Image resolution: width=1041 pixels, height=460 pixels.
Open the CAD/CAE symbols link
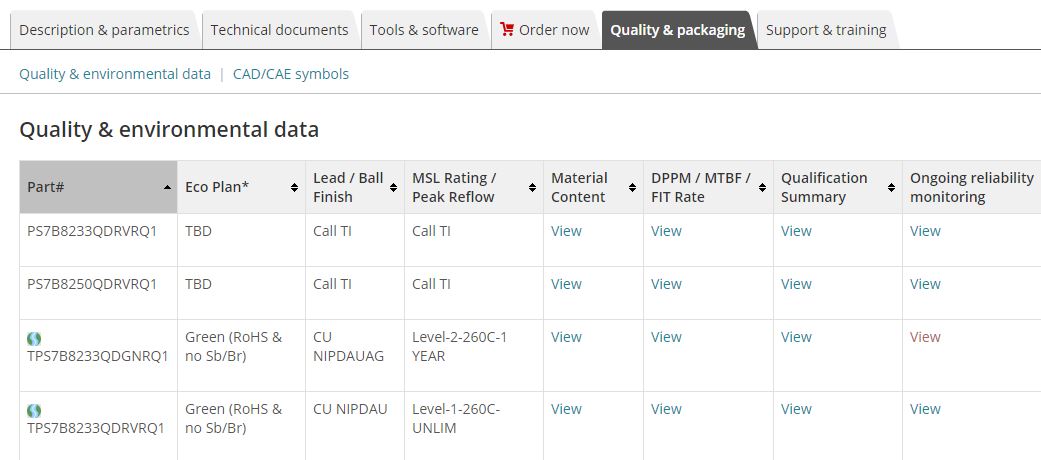tap(291, 74)
